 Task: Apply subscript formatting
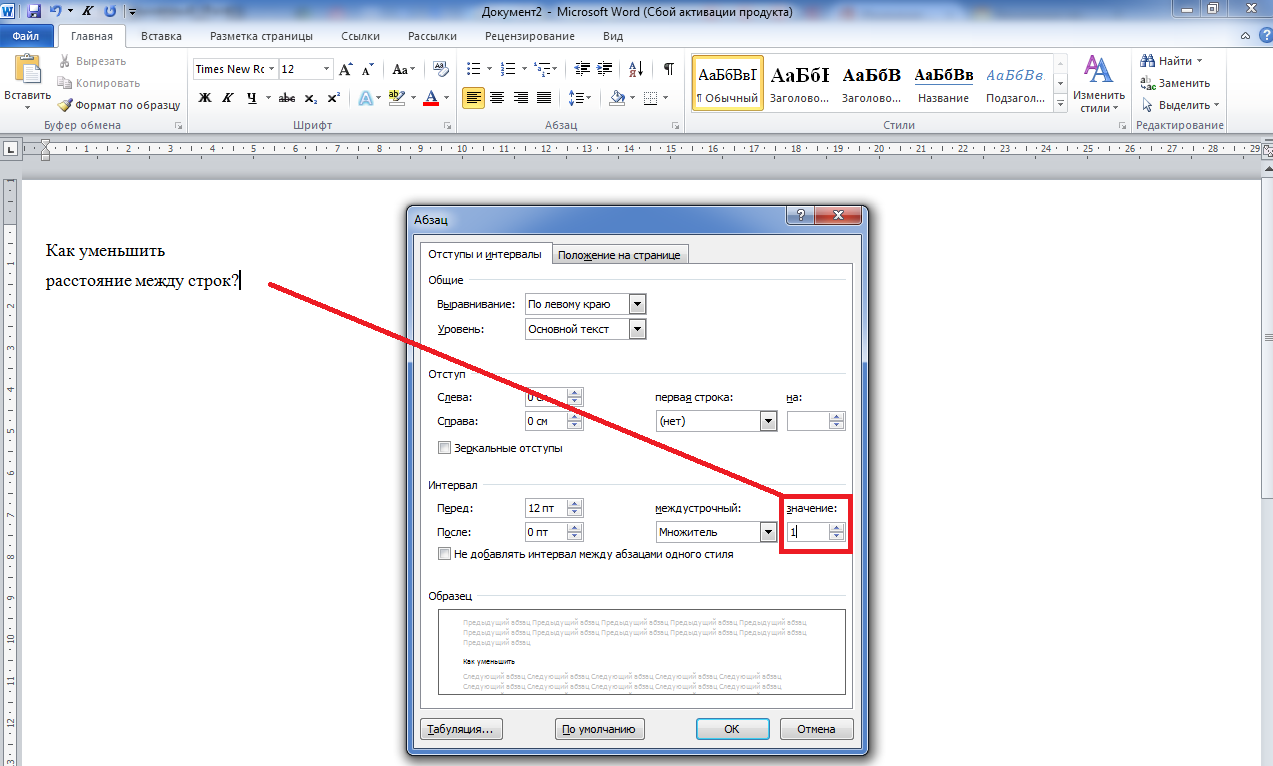click(x=311, y=98)
